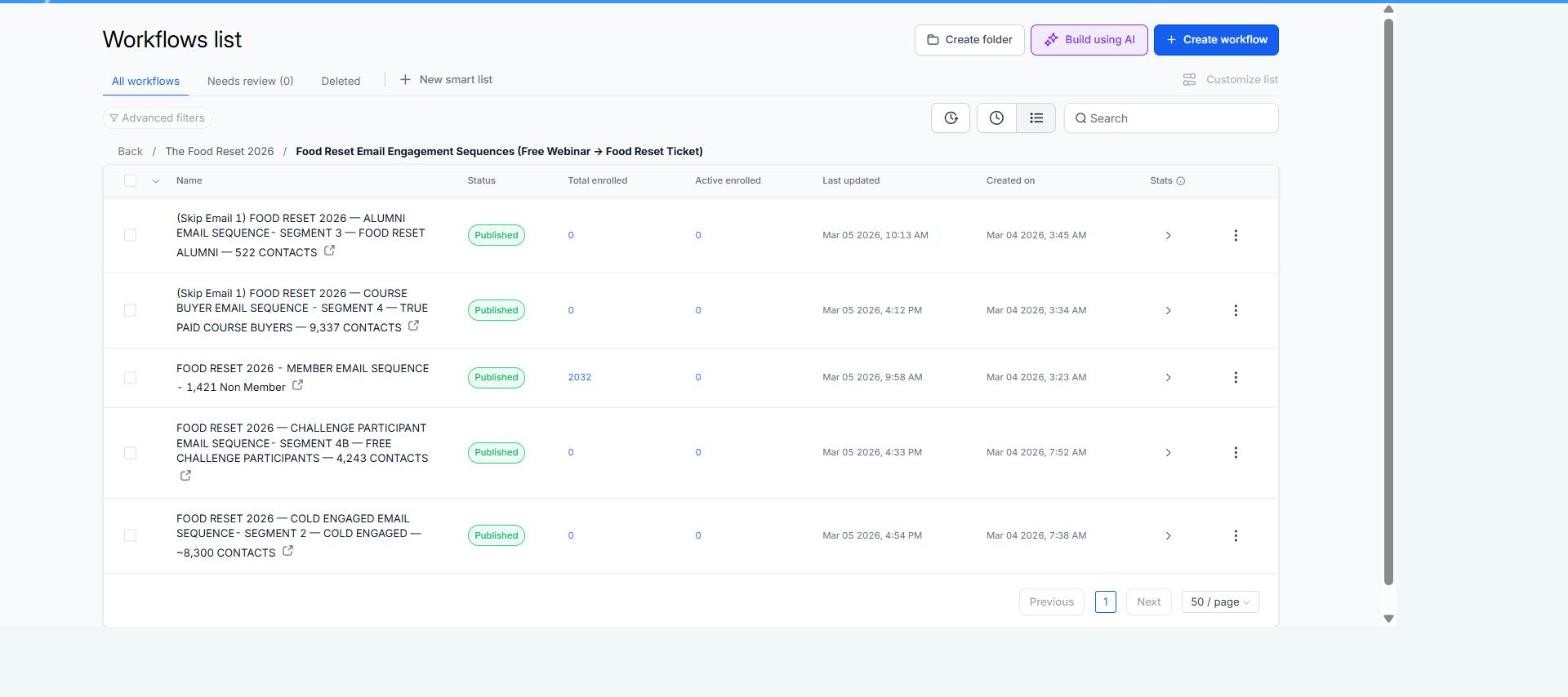
Task: Open the Deleted tab
Action: point(340,81)
